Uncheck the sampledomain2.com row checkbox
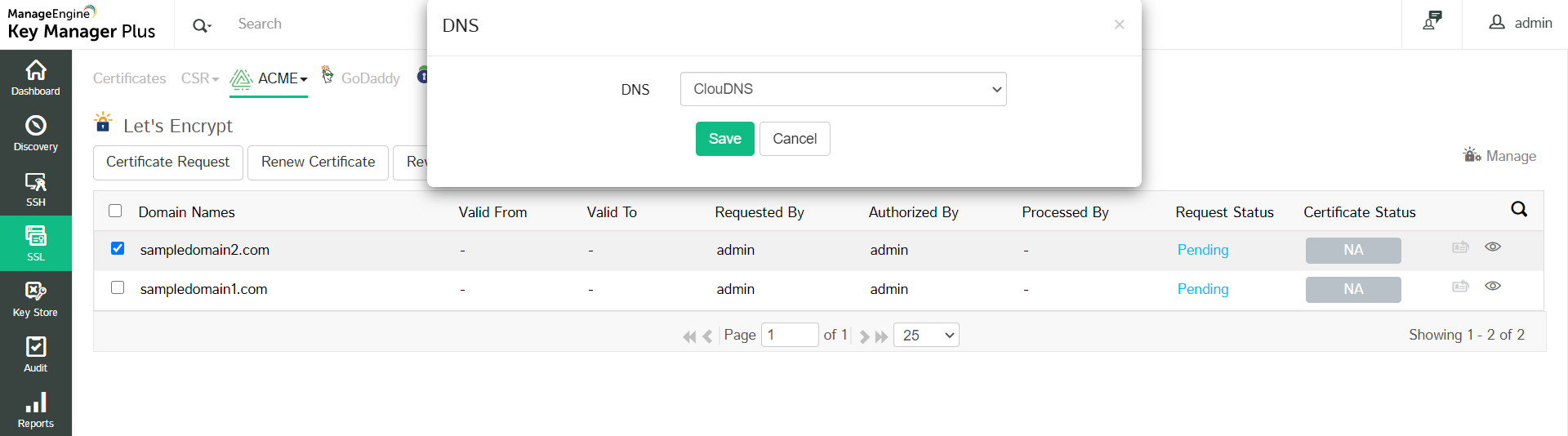The image size is (1568, 436). pyautogui.click(x=118, y=248)
